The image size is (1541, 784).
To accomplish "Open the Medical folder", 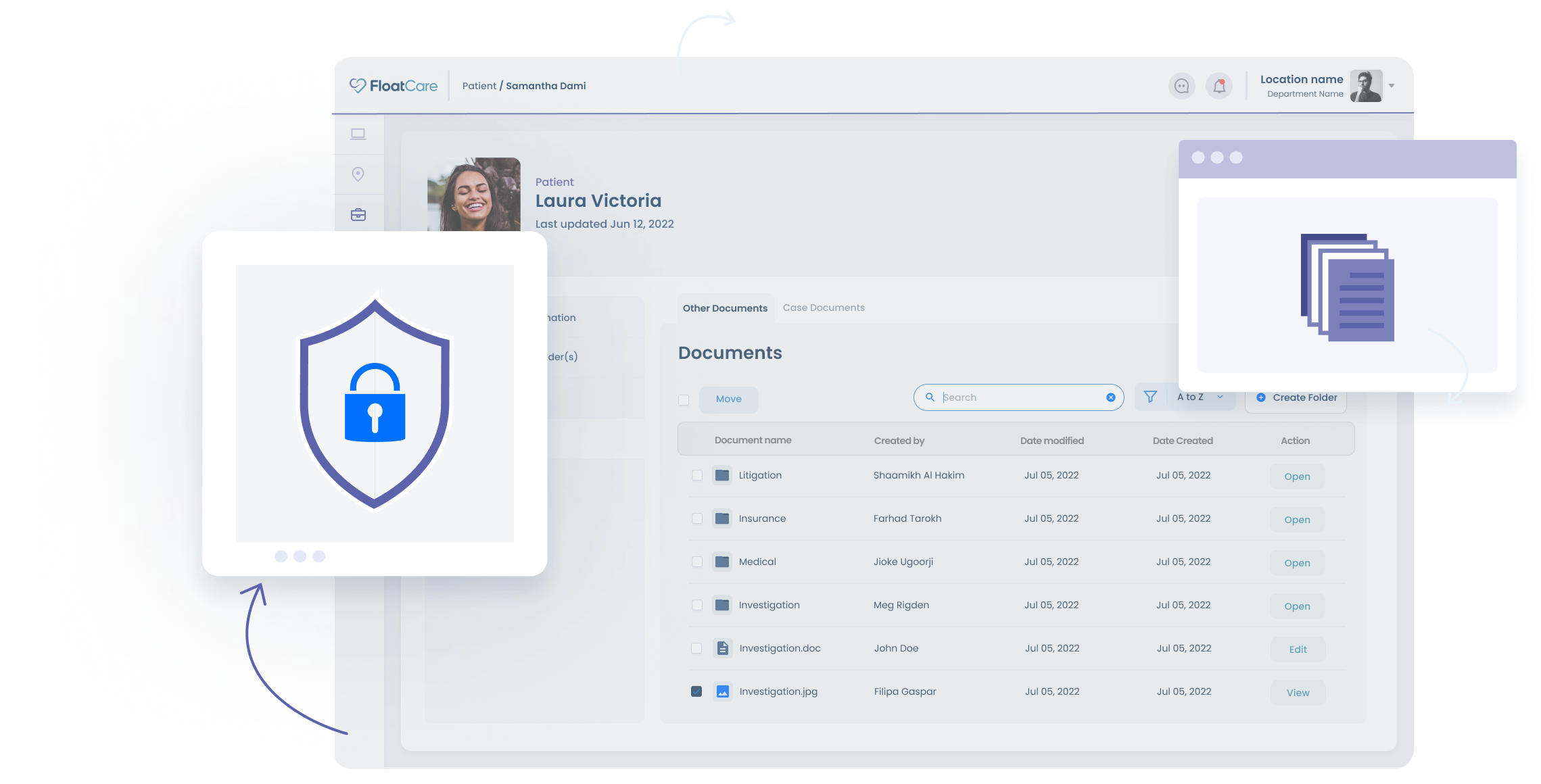I will pos(1297,563).
